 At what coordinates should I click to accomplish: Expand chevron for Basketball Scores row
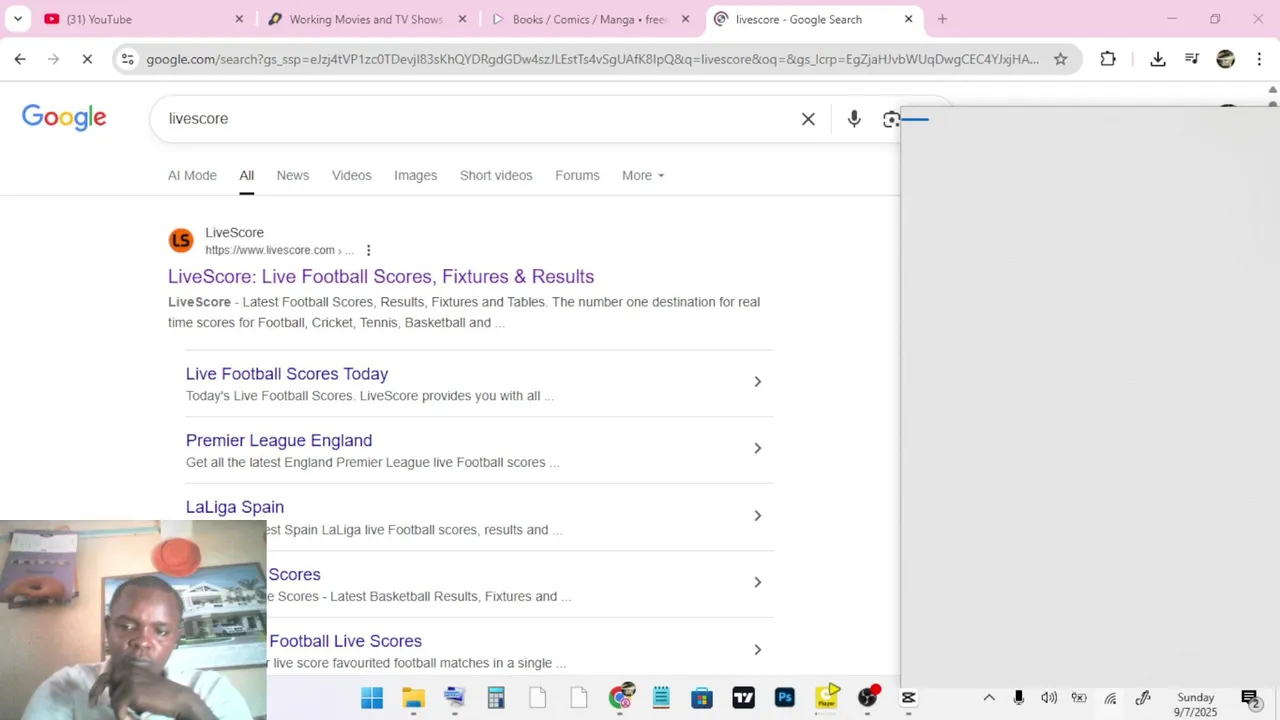757,582
